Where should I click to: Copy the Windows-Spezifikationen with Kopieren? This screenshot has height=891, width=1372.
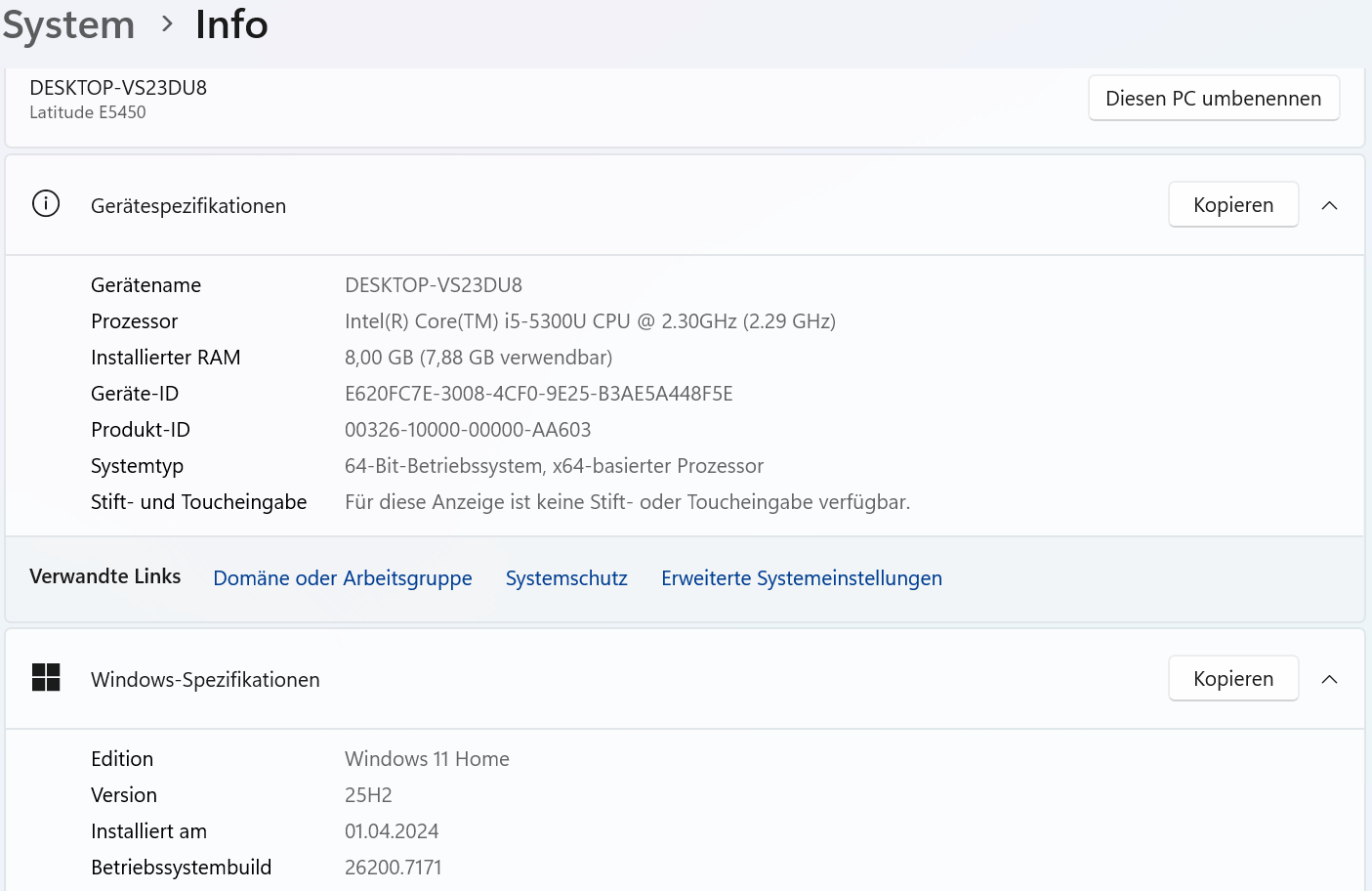(x=1233, y=679)
